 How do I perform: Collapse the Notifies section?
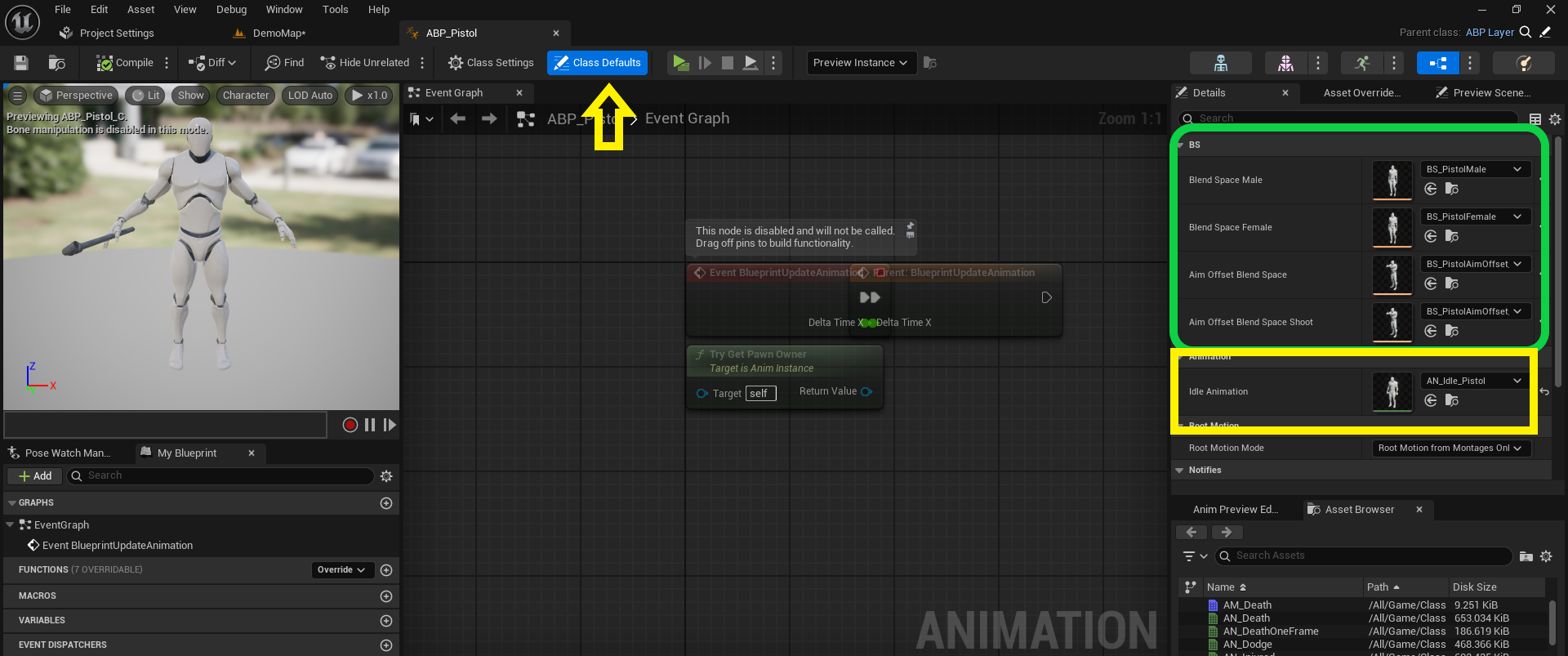coord(1179,471)
